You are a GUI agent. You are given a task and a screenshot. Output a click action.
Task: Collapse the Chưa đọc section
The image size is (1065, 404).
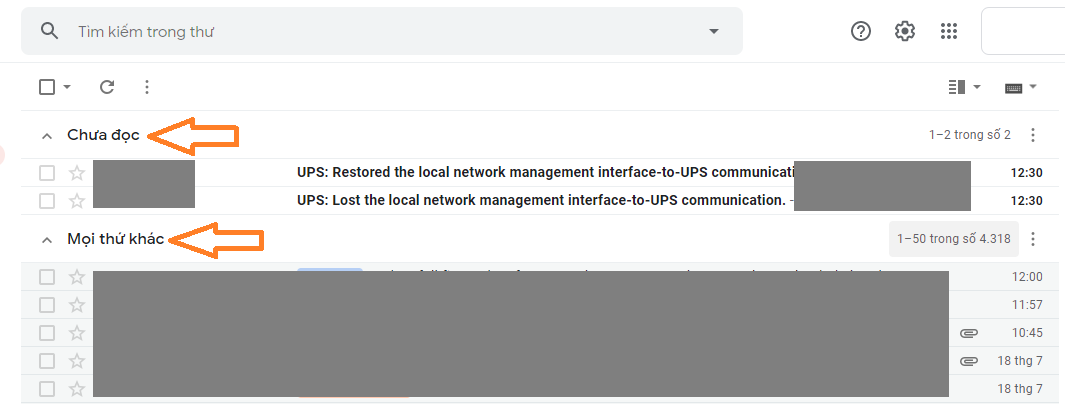pos(46,135)
